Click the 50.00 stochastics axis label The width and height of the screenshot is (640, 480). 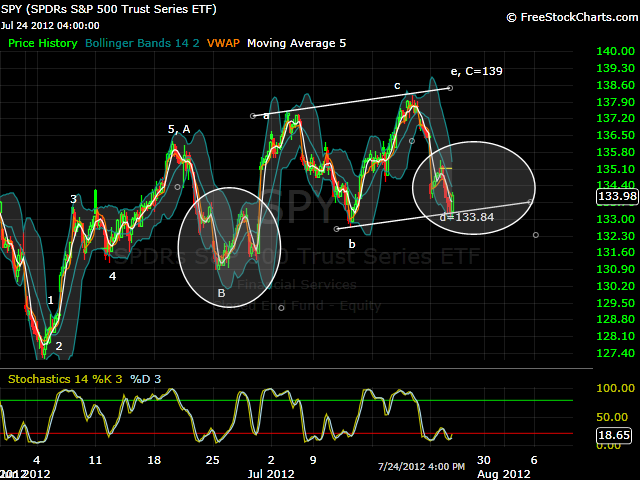[612, 417]
